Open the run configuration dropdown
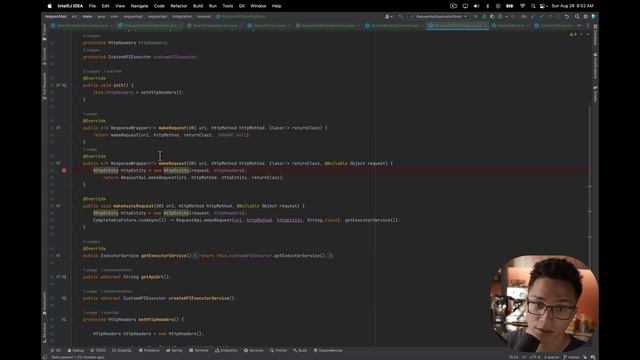Viewport: 640px width, 360px height. click(x=439, y=17)
